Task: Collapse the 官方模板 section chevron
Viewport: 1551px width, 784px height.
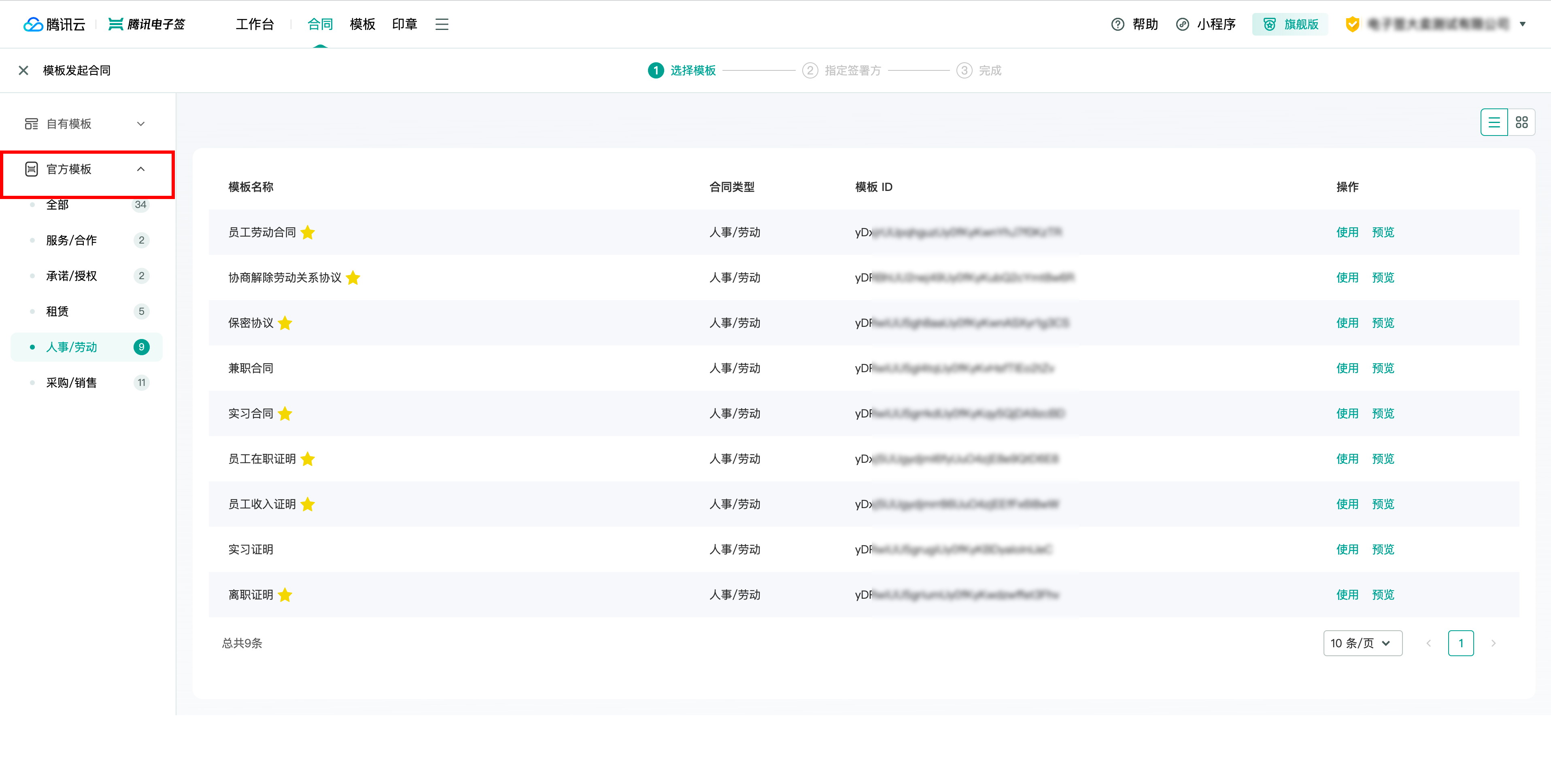Action: coord(141,169)
